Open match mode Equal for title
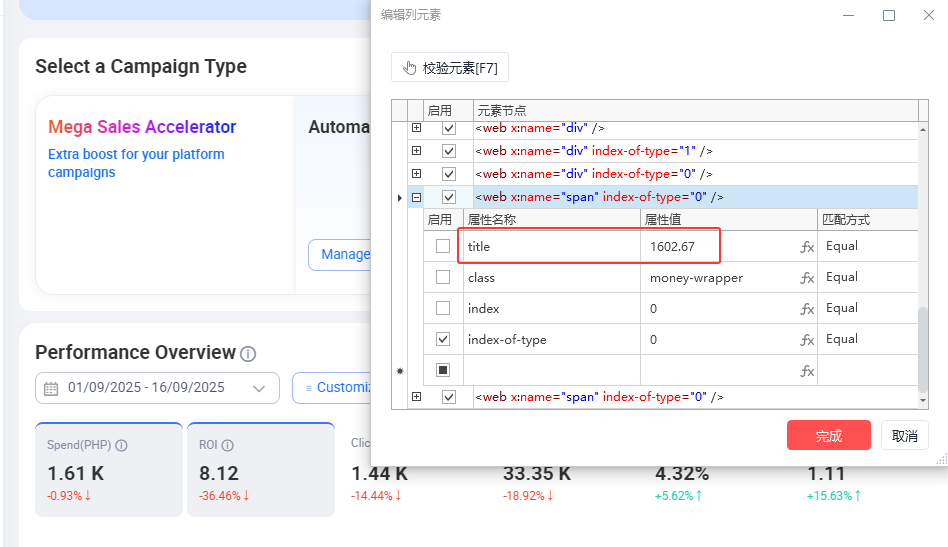This screenshot has height=547, width=948. [x=868, y=246]
